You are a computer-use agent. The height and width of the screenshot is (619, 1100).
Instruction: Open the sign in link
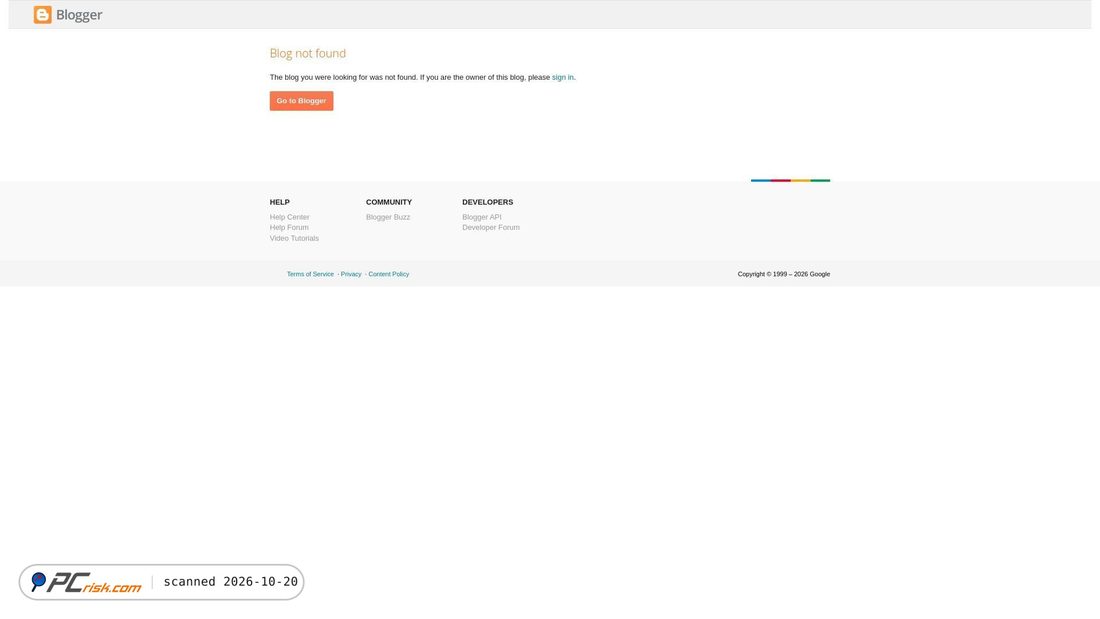563,77
